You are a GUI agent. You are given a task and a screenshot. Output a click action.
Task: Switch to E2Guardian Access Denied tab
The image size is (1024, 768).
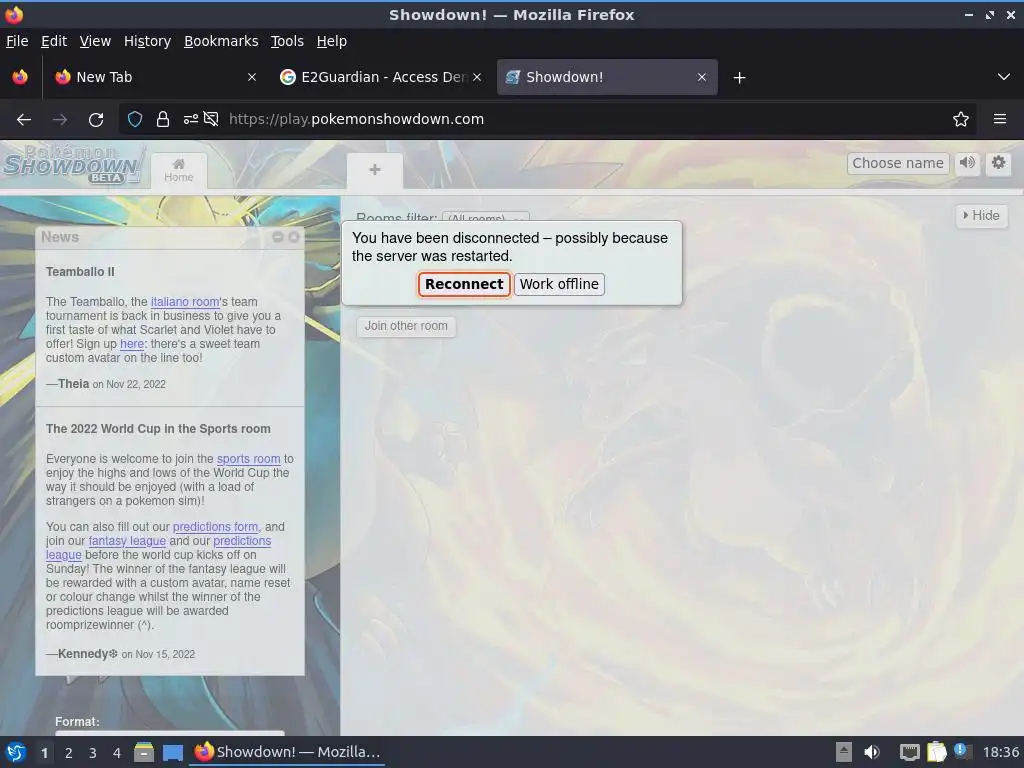381,77
